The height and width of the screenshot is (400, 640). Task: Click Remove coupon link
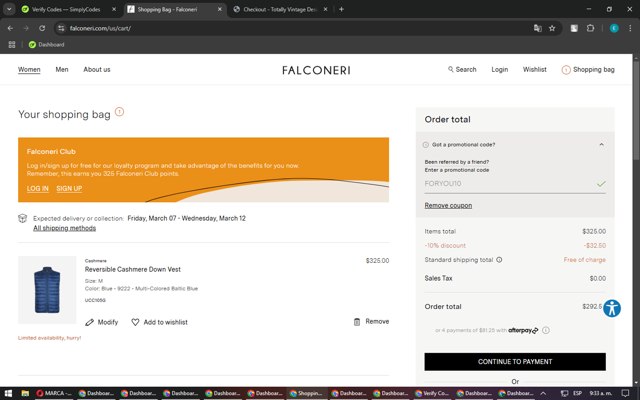coord(448,205)
